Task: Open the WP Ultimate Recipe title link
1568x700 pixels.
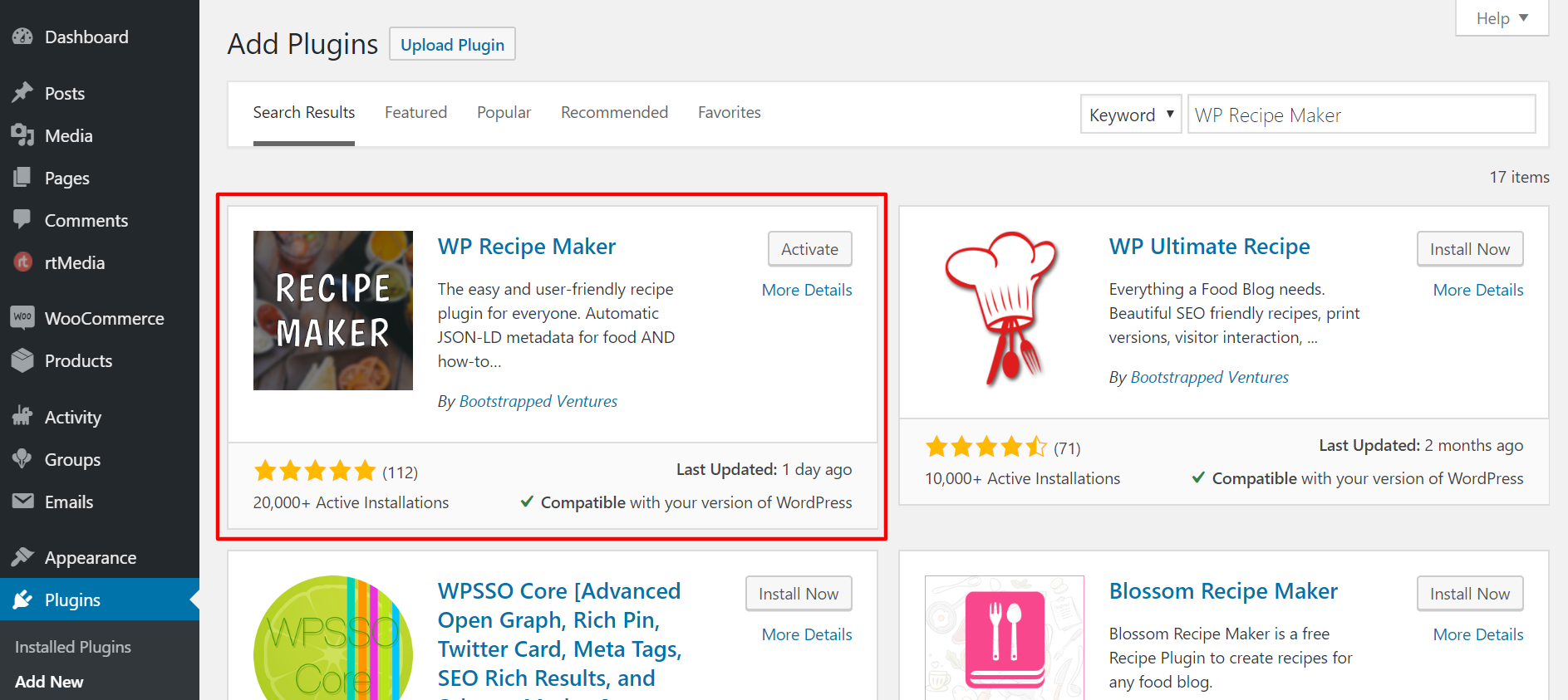Action: click(1209, 247)
